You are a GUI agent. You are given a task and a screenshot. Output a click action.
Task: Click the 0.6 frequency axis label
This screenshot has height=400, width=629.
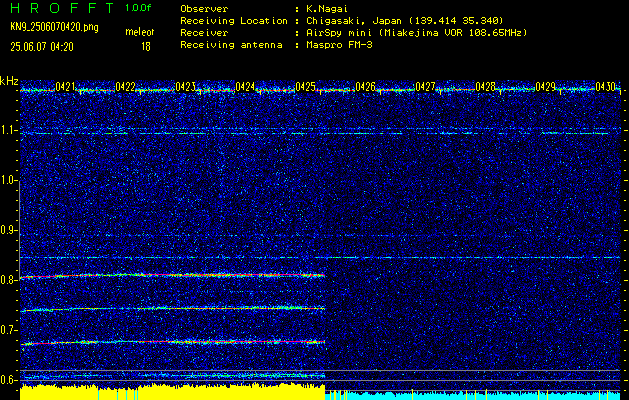point(8,380)
